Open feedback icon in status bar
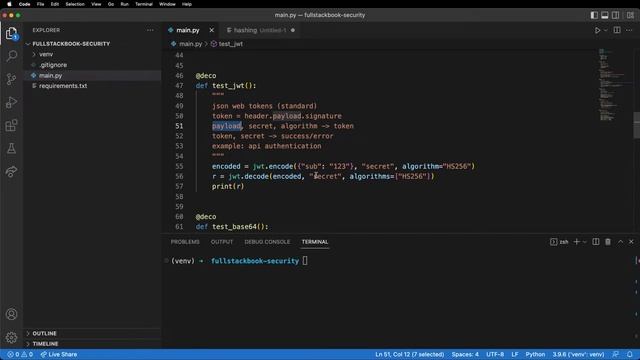Screen dimensions: 640x360 tap(616, 354)
